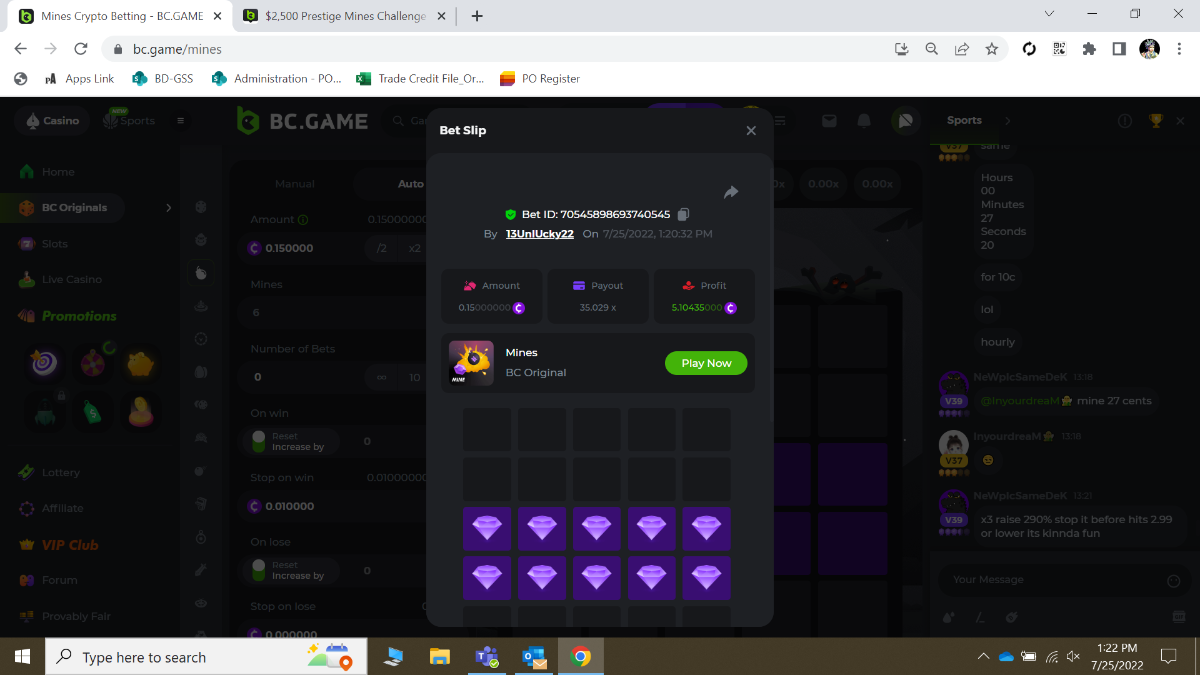Open Chrome three-dot menu
Viewport: 1200px width, 675px height.
[1178, 49]
